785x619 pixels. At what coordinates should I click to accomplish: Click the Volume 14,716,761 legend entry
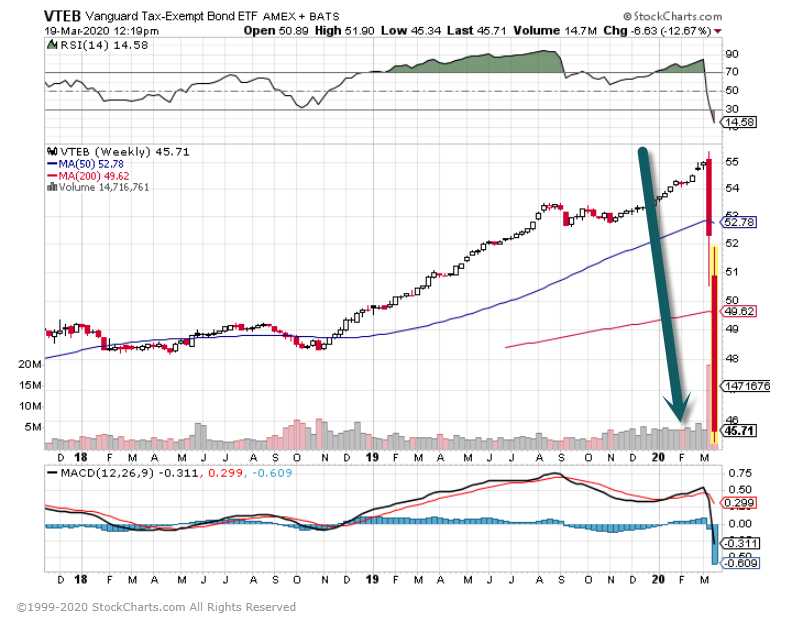click(104, 187)
